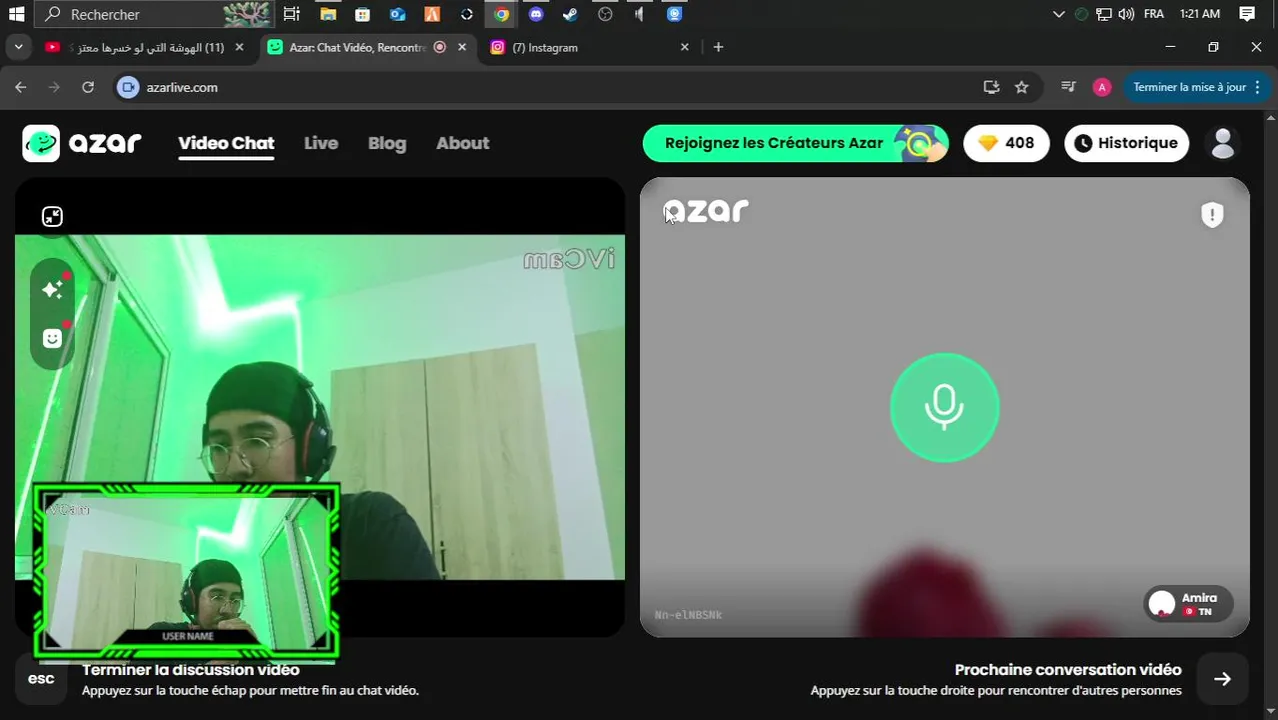Image resolution: width=1278 pixels, height=720 pixels.
Task: Minimize the local video with collapse icon
Action: click(x=52, y=216)
